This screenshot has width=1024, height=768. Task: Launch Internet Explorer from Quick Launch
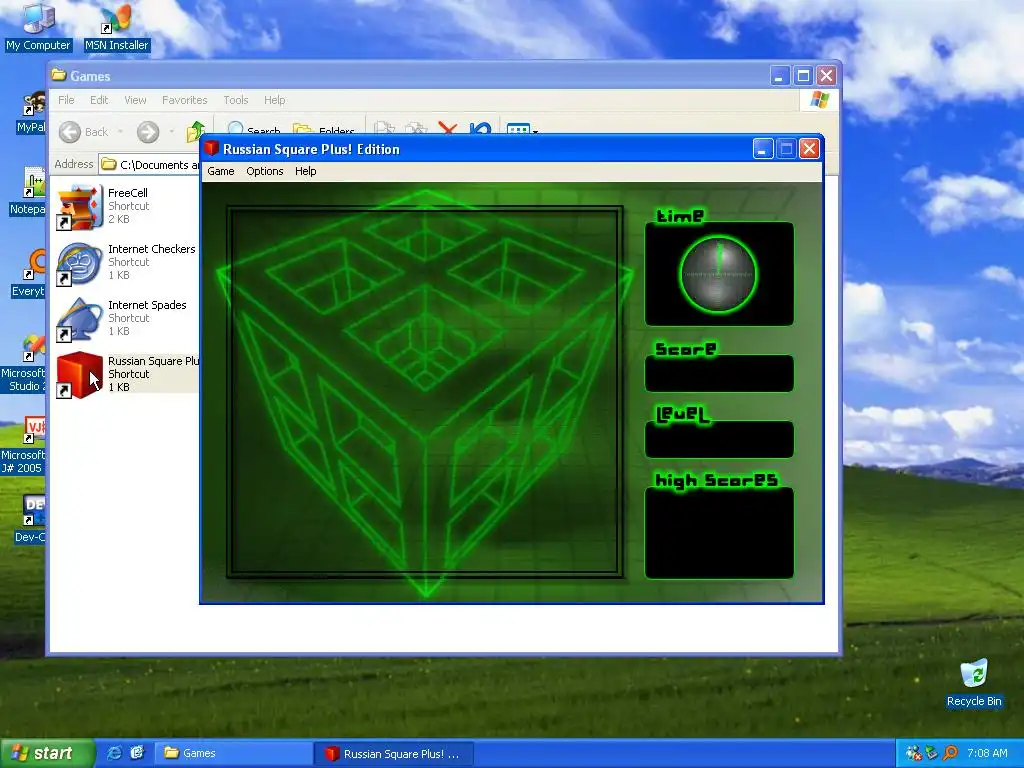click(114, 753)
